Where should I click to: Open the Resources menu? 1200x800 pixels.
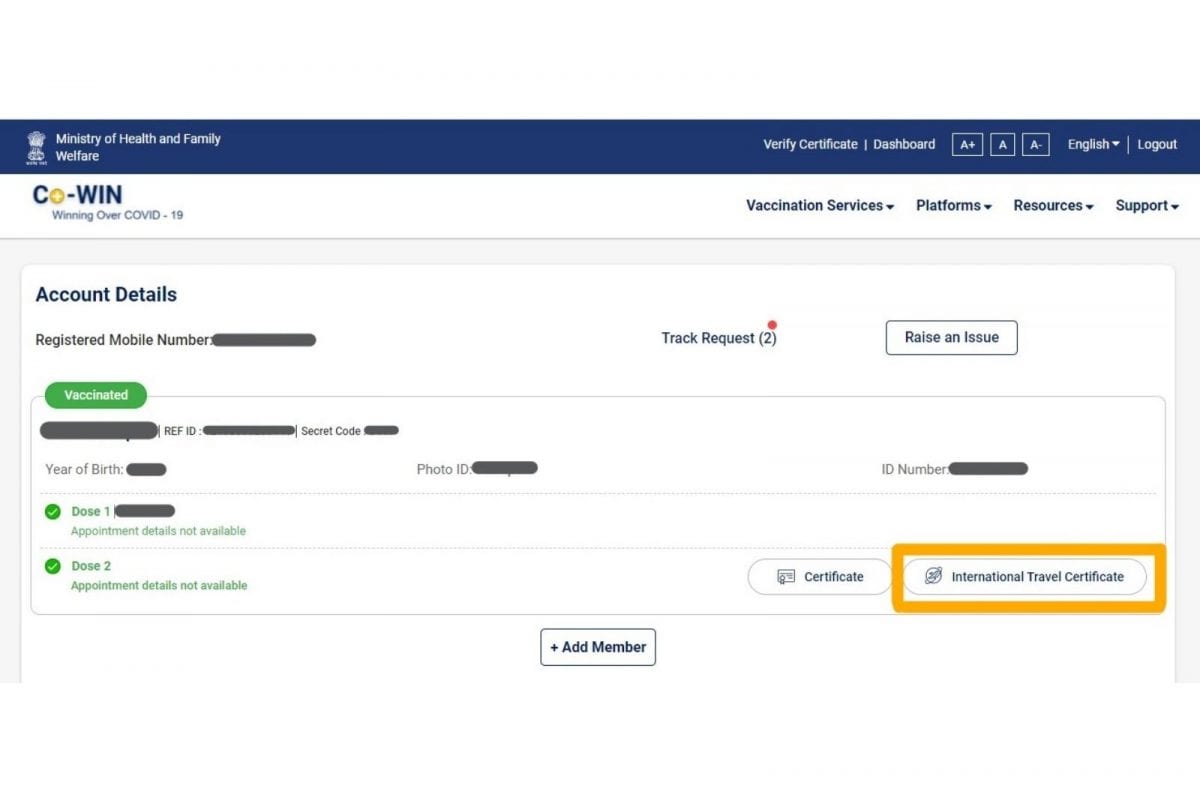click(x=1053, y=206)
